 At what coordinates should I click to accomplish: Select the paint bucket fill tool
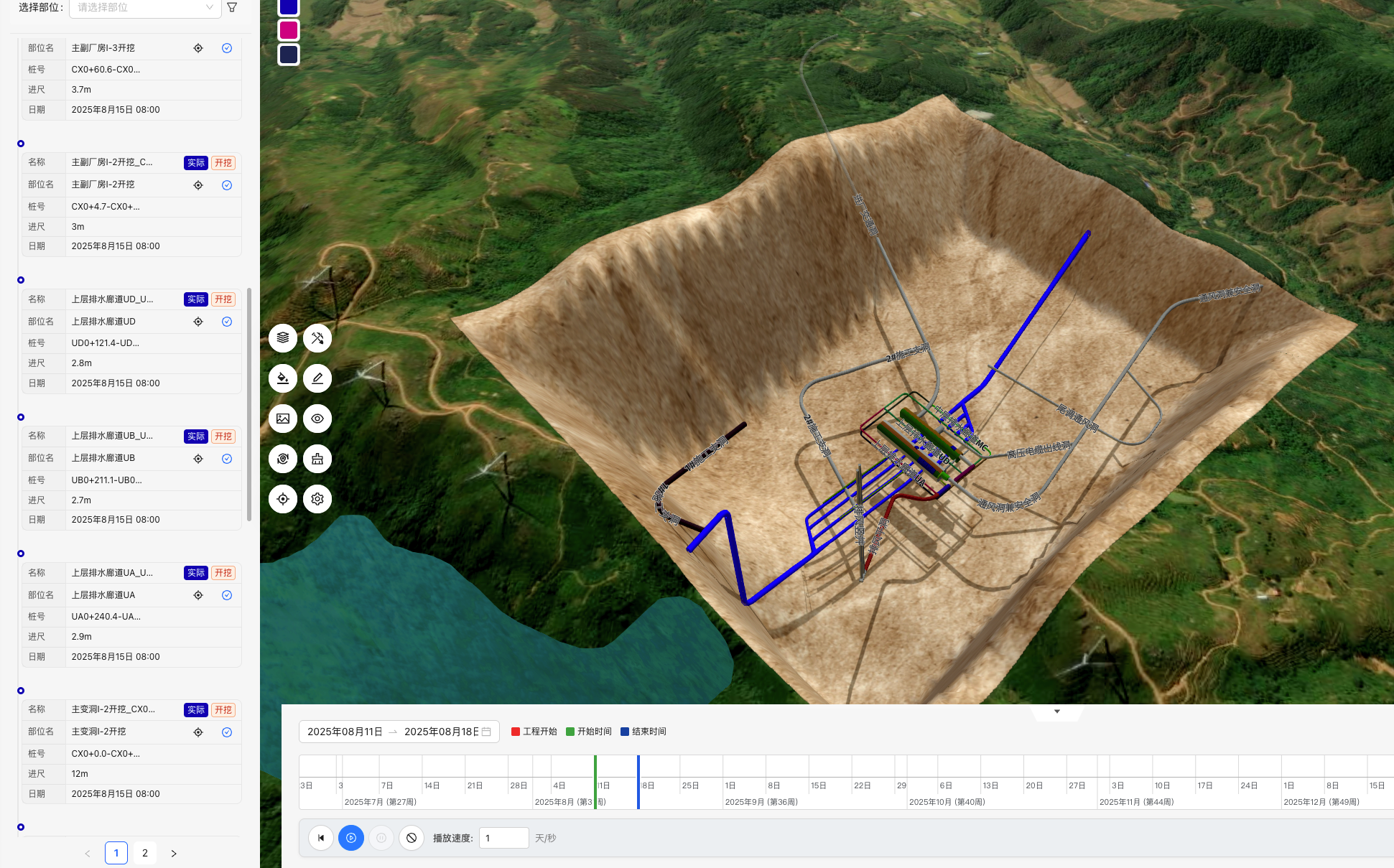[x=283, y=378]
